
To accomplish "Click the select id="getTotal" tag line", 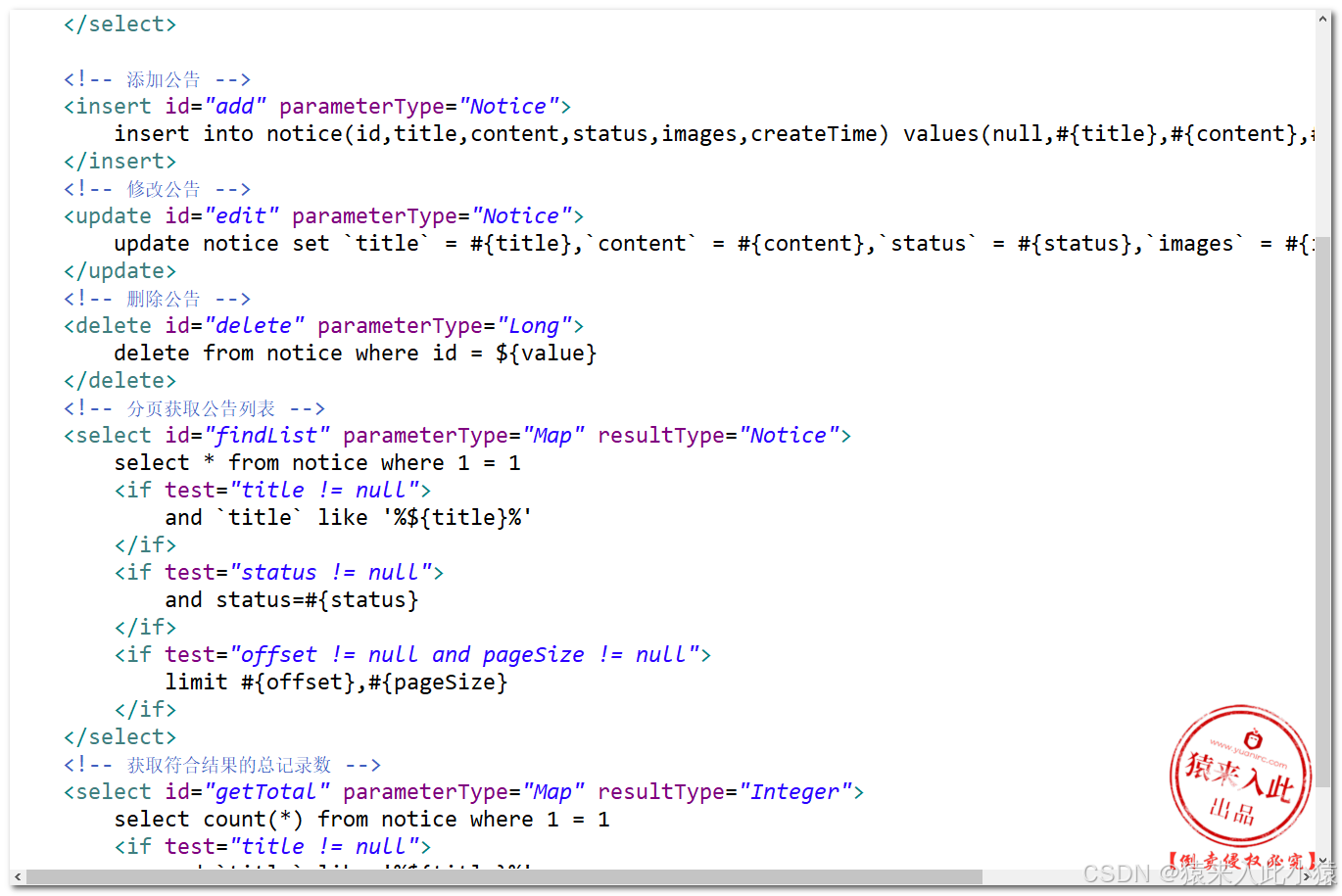I will click(464, 792).
